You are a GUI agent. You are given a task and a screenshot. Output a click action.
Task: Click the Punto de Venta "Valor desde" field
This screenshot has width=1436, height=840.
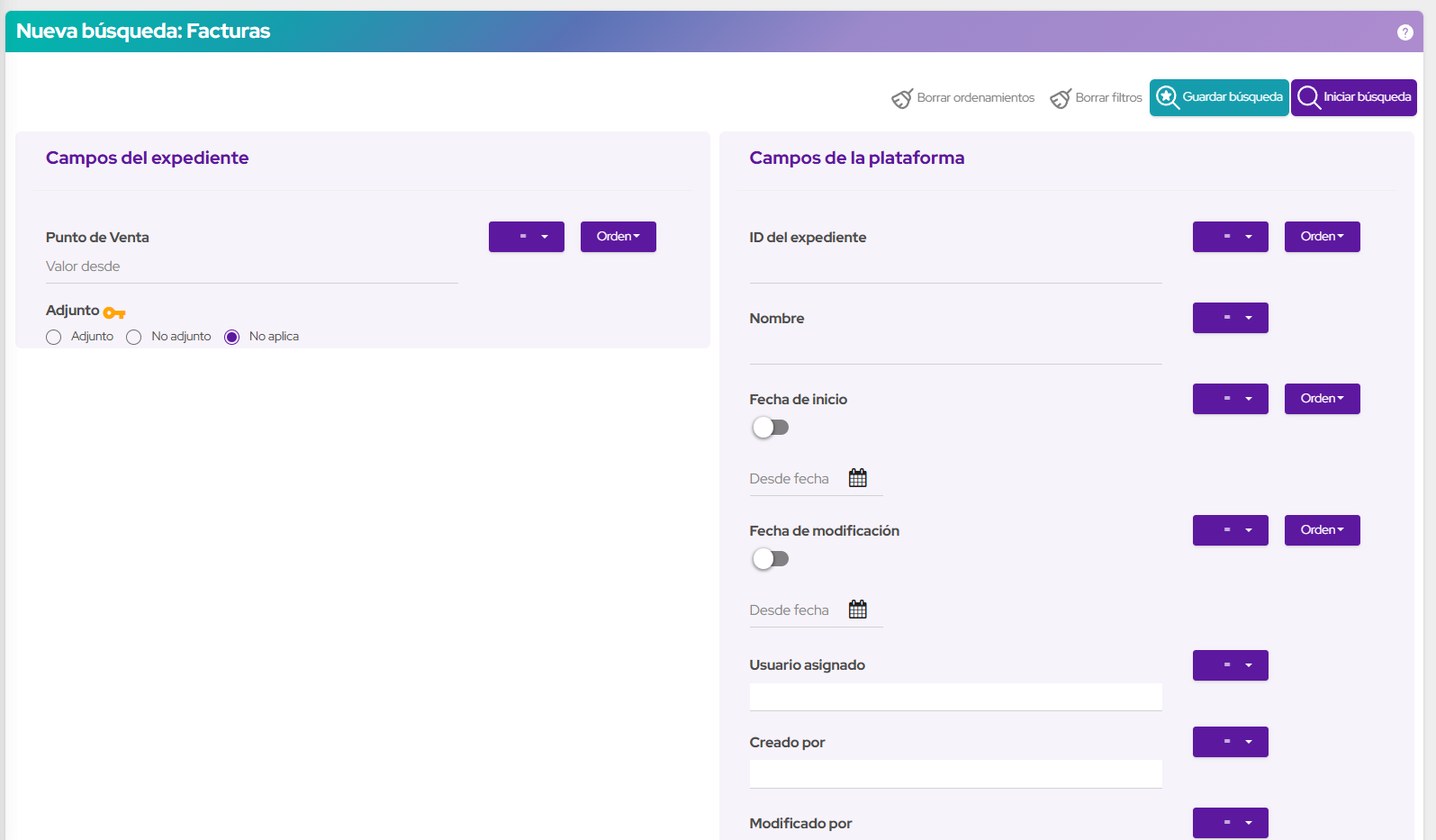(251, 267)
